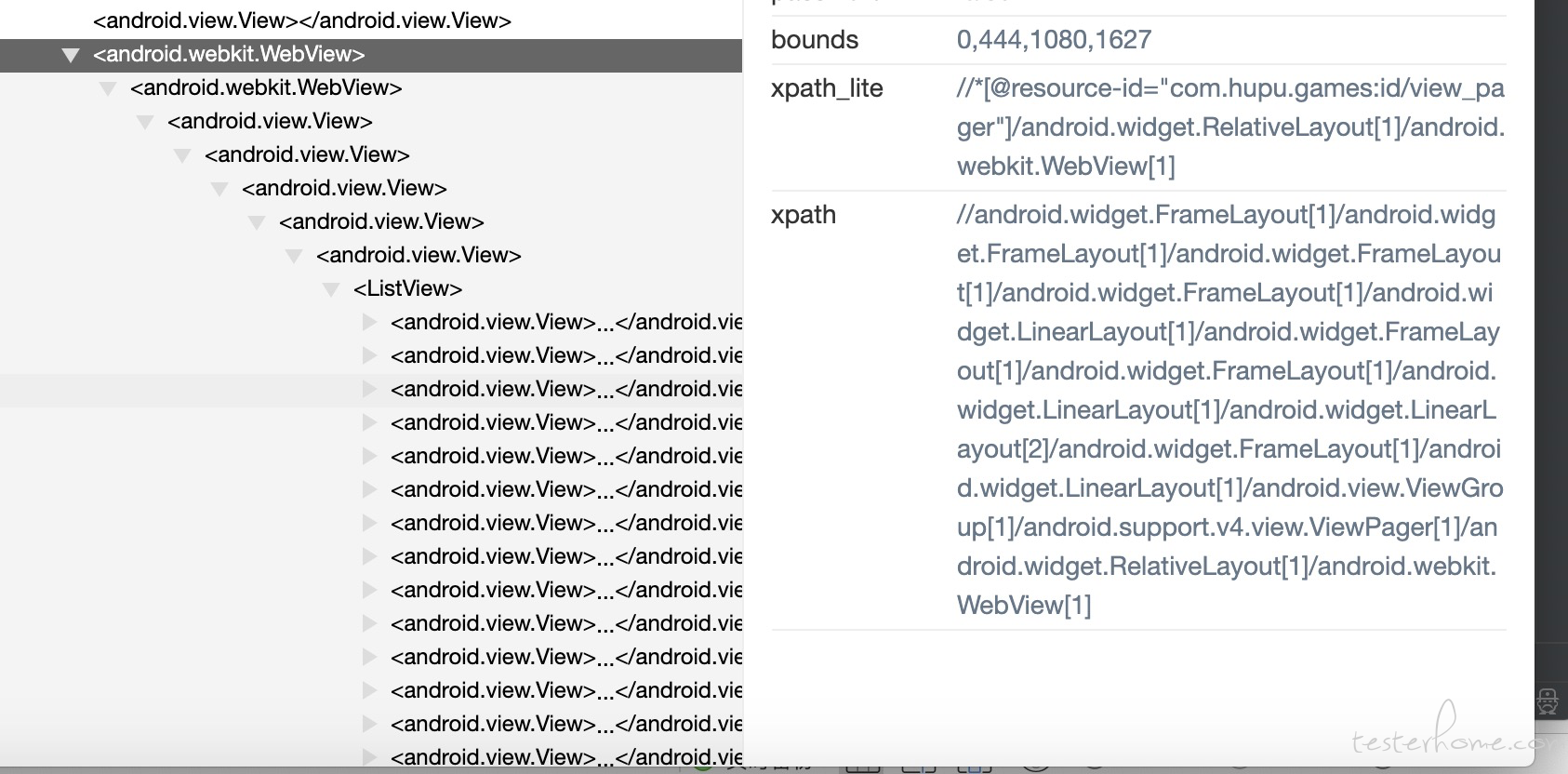Select the highlighted android.webkit.WebView row
The height and width of the screenshot is (774, 1568).
click(371, 54)
